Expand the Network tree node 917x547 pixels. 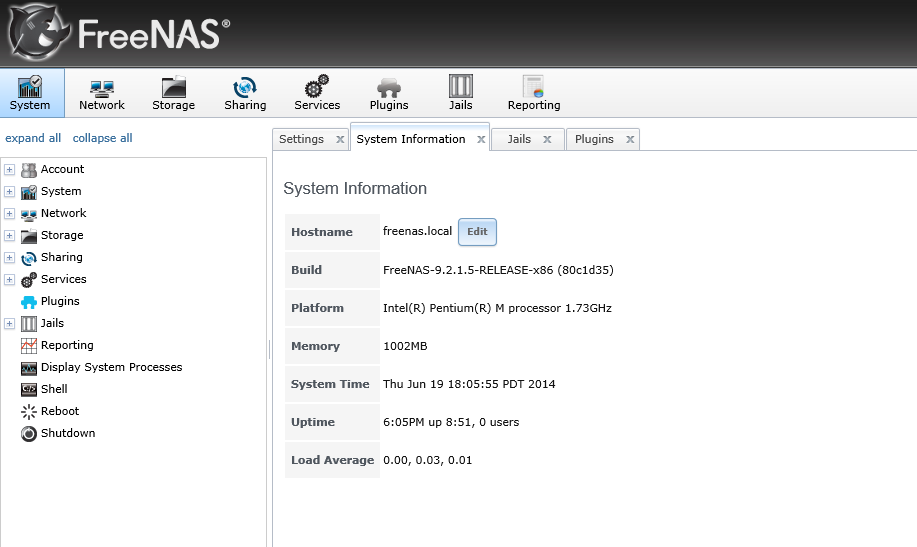[x=9, y=214]
